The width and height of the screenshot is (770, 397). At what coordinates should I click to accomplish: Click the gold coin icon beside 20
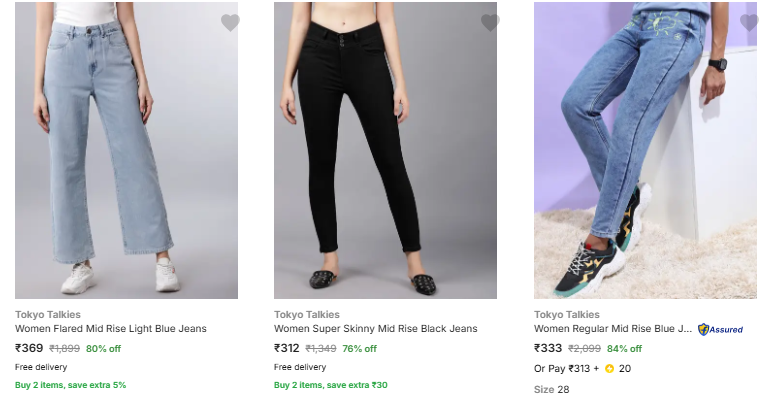click(x=609, y=369)
